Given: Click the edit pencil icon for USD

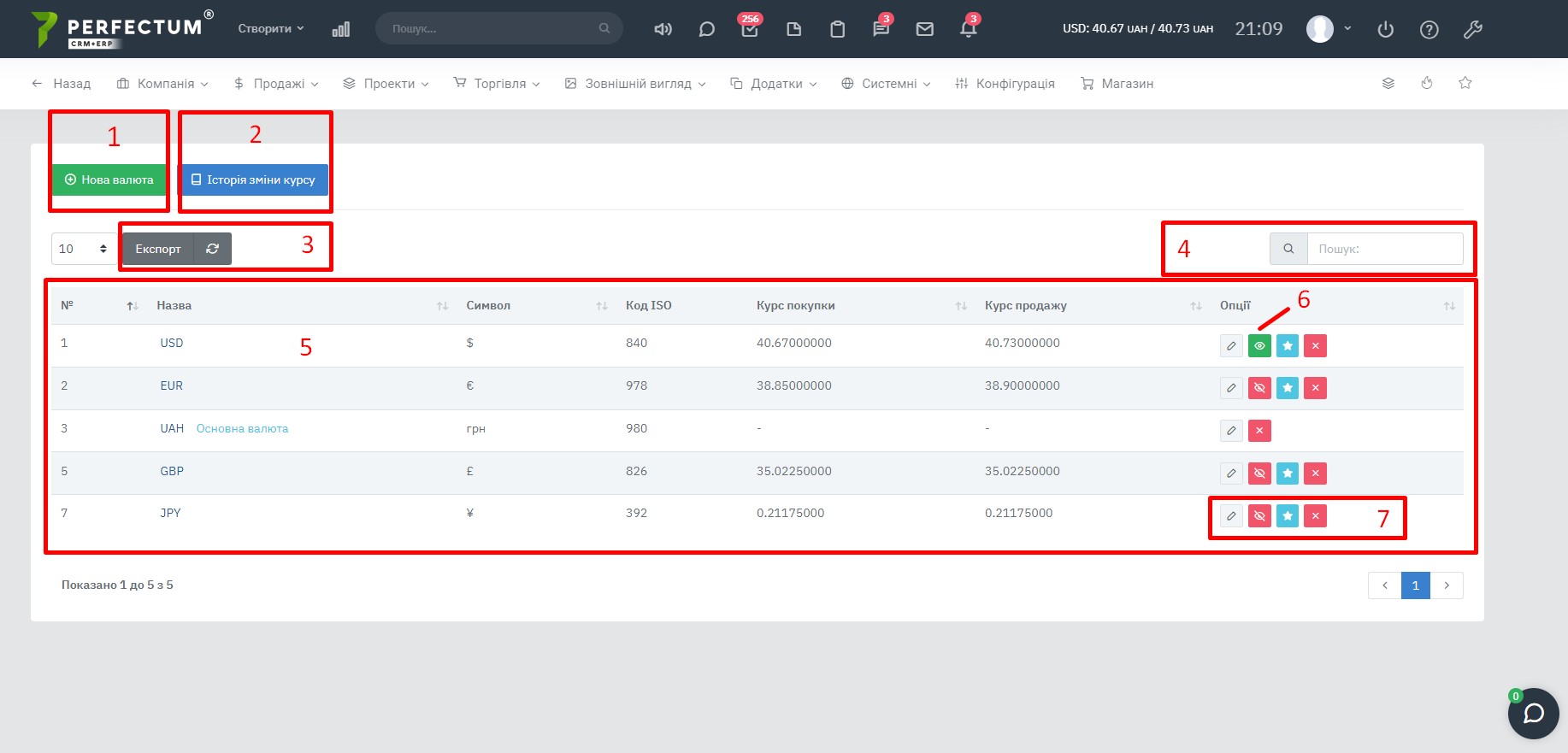Looking at the screenshot, I should tap(1231, 346).
